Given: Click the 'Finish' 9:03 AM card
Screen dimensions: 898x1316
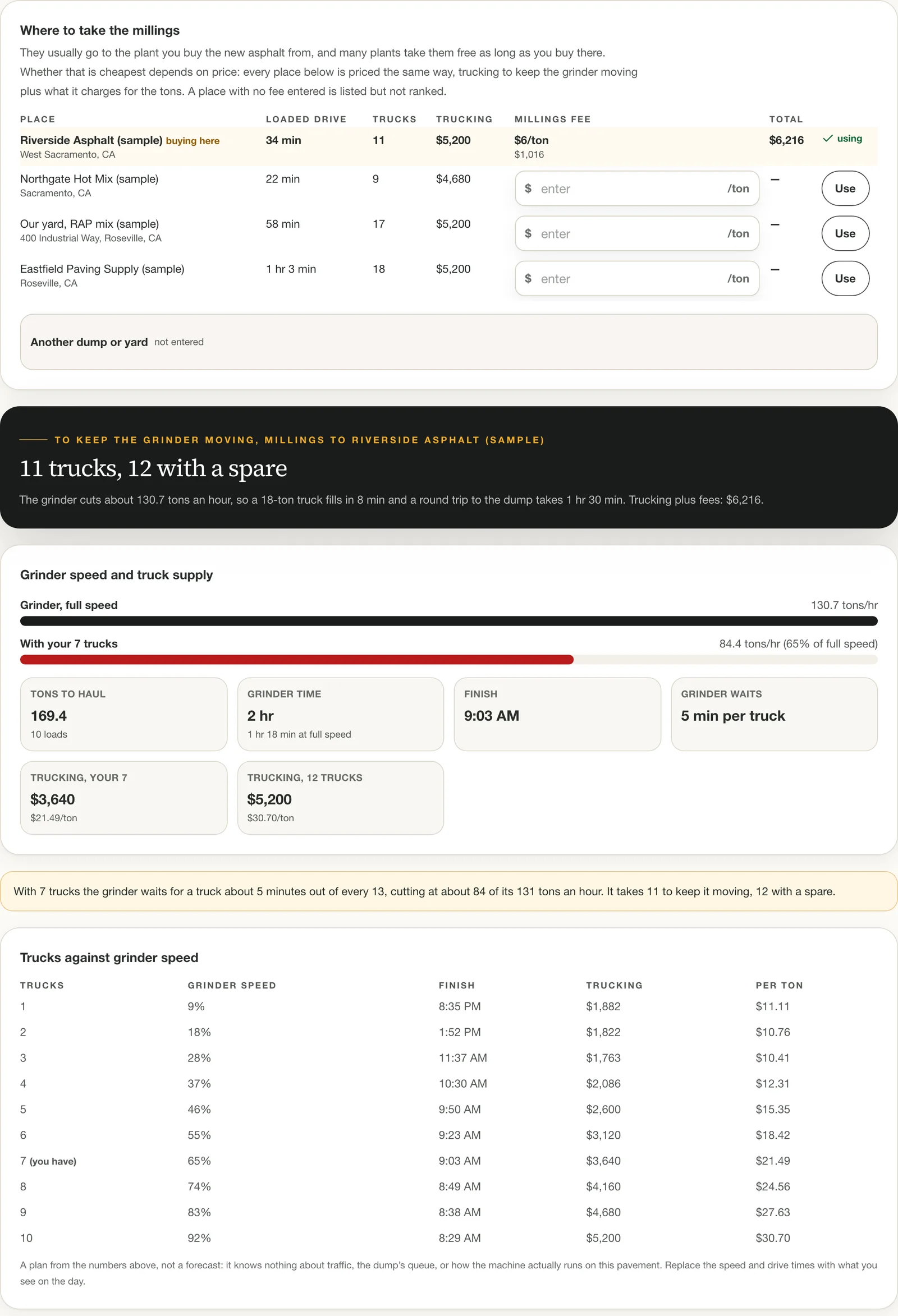Looking at the screenshot, I should coord(557,714).
